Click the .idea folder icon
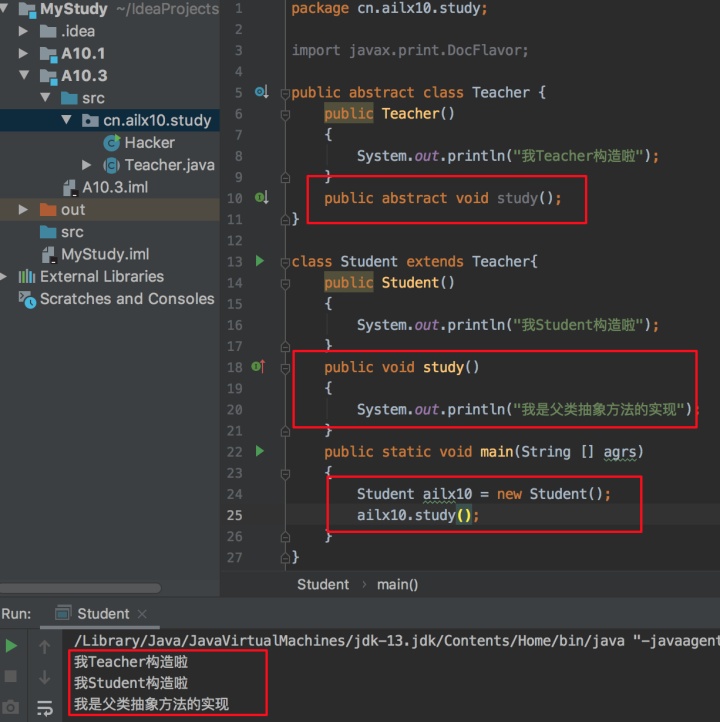 tap(48, 31)
